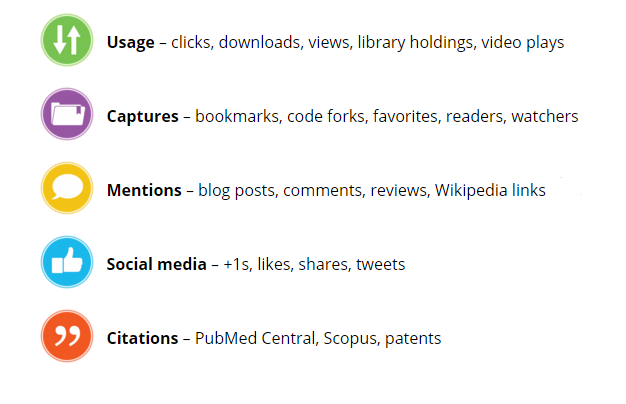The image size is (626, 404).
Task: Select the blue Social media thumbs-up icon
Action: coord(67,262)
